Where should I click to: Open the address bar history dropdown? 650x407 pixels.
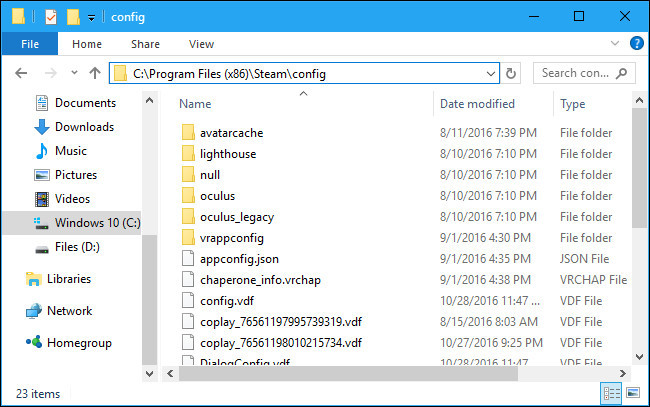pos(491,74)
